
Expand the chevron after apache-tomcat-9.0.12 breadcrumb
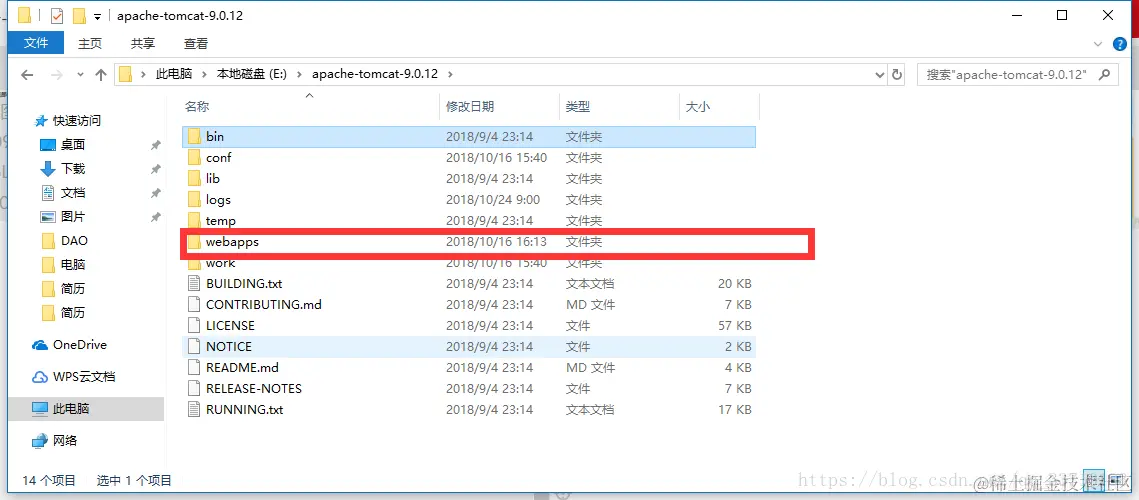450,74
